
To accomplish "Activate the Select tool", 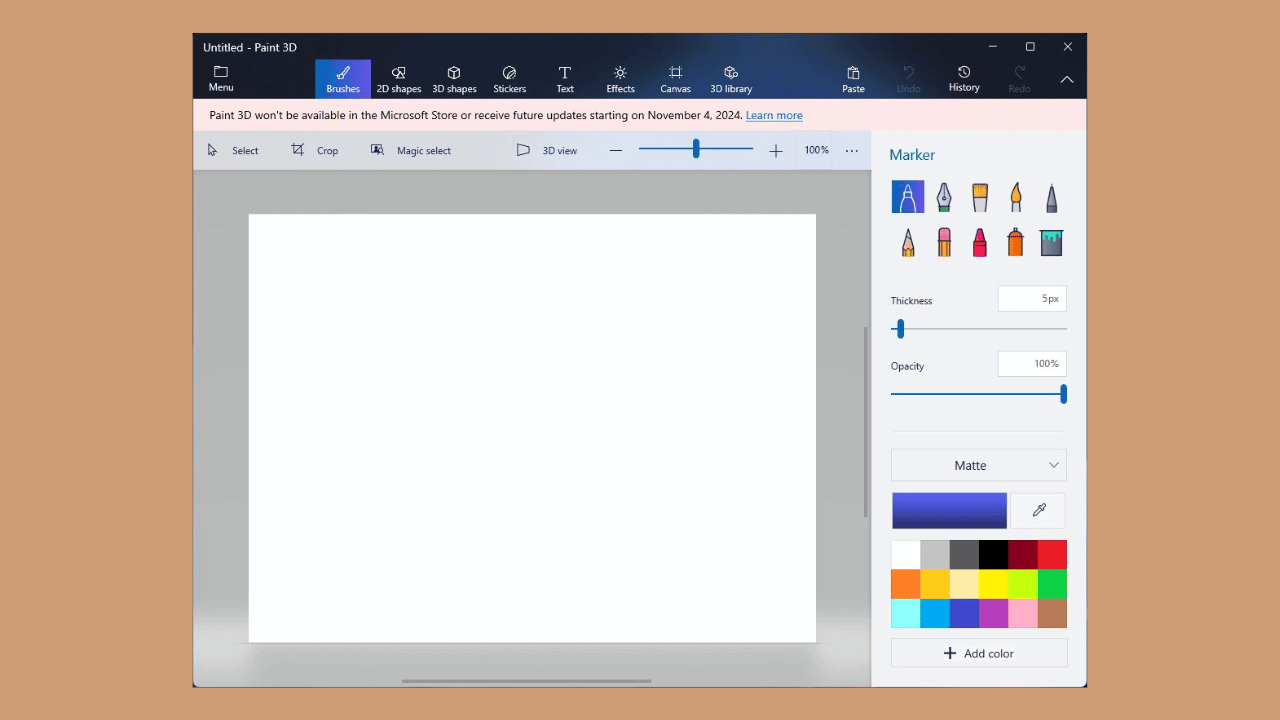I will click(x=233, y=150).
